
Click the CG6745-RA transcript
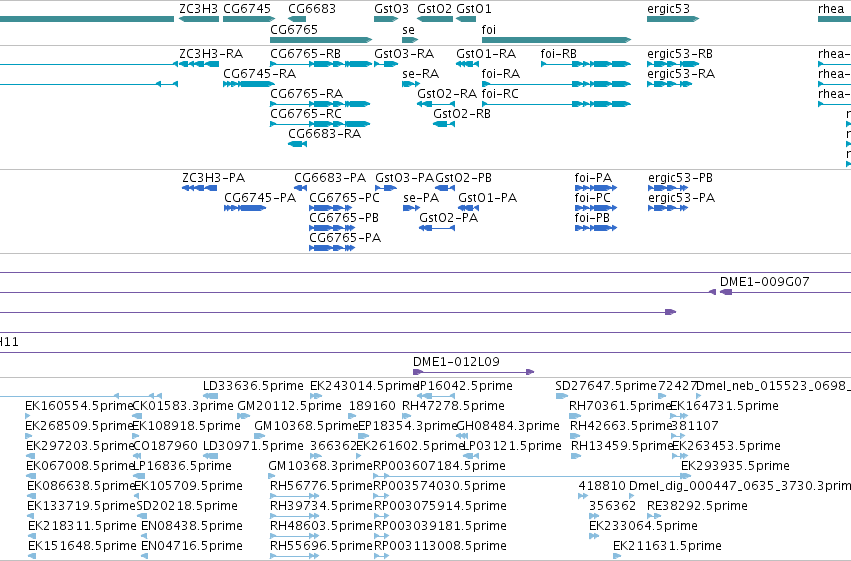pyautogui.click(x=249, y=84)
